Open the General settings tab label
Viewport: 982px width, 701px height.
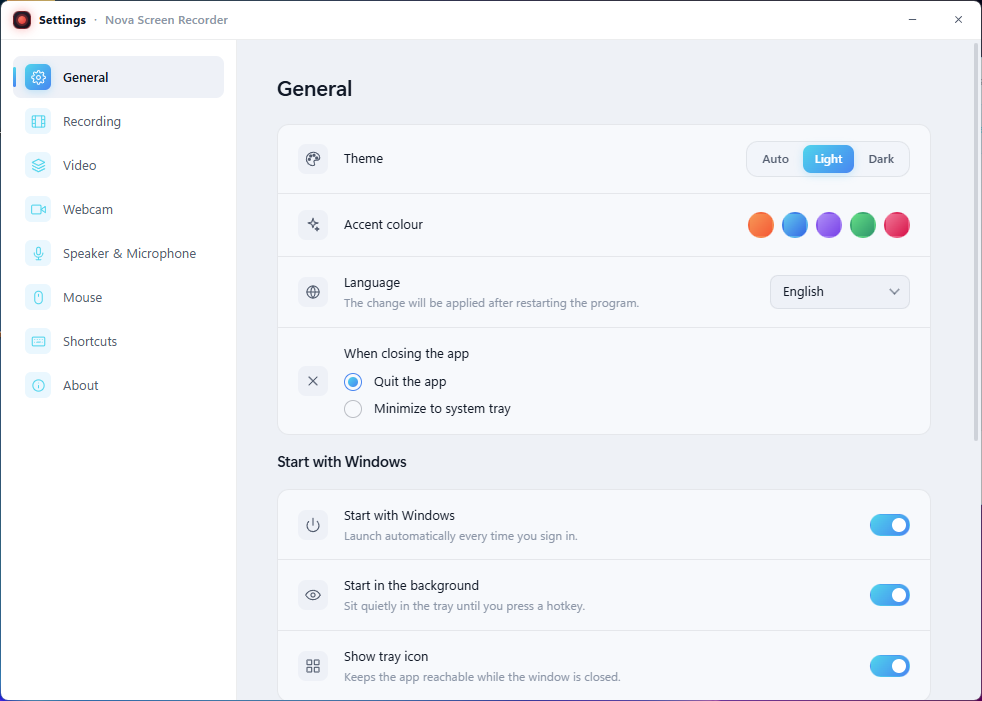tap(86, 78)
